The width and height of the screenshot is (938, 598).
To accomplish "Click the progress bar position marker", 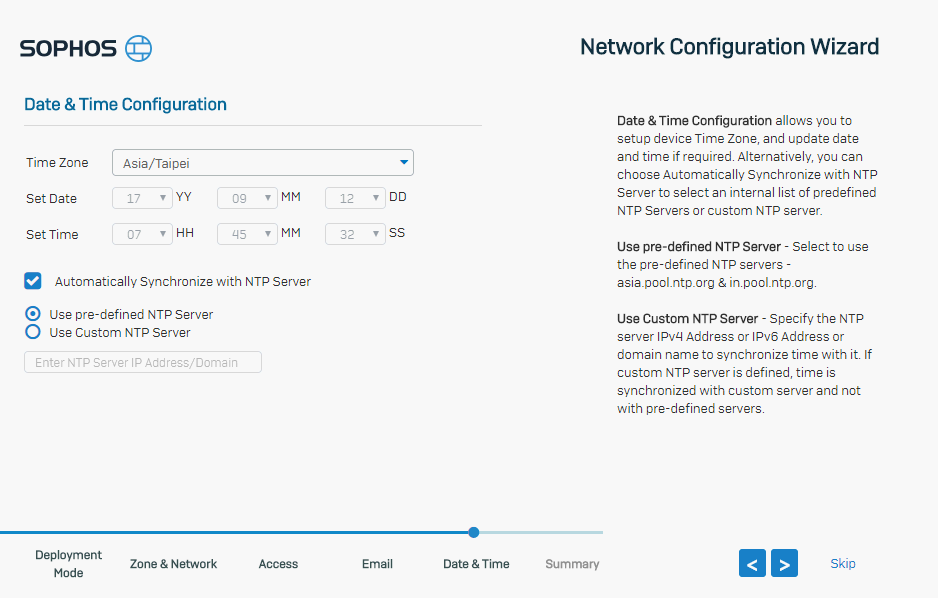I will 474,532.
